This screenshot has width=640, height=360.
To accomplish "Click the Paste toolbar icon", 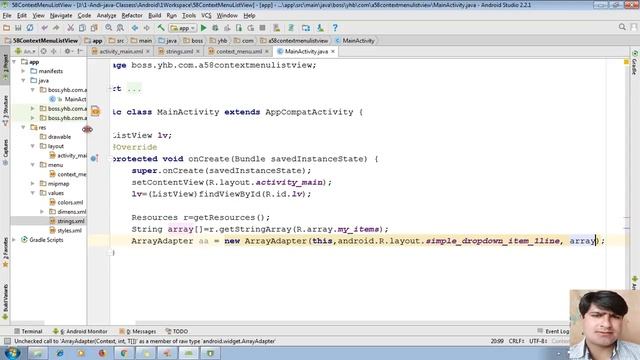I will point(94,28).
